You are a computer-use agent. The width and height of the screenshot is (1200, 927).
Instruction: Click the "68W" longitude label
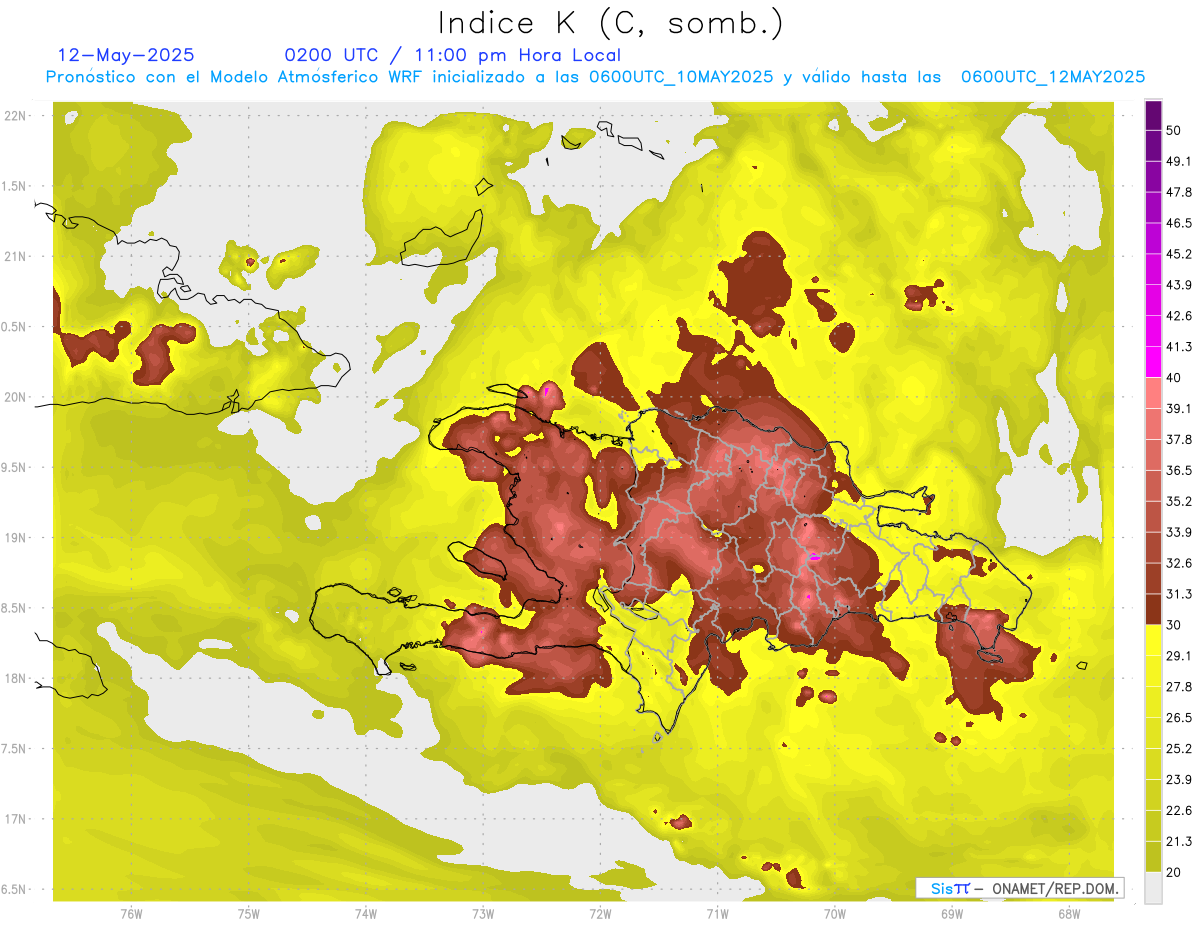(1069, 913)
